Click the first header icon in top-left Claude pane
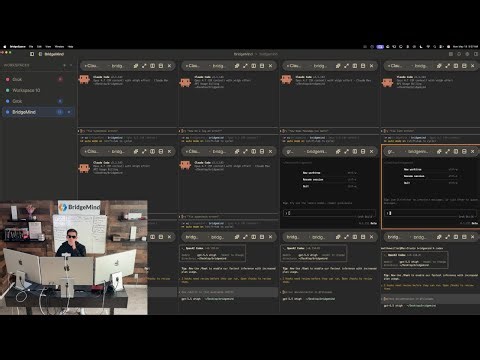This screenshot has height=360, width=480. (x=136, y=66)
